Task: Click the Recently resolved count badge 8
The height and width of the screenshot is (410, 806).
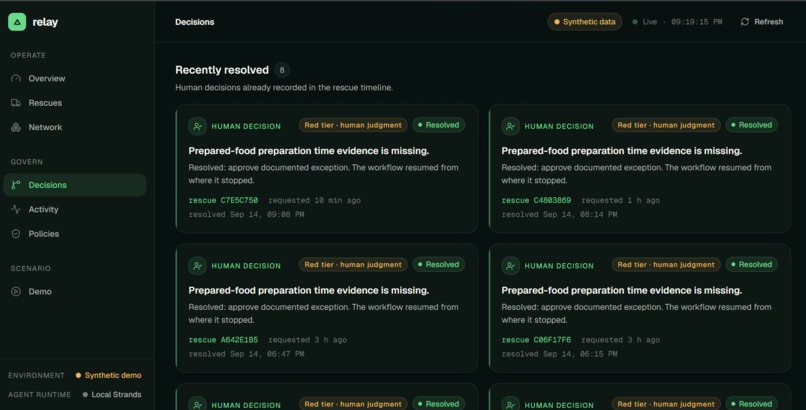Action: (282, 70)
